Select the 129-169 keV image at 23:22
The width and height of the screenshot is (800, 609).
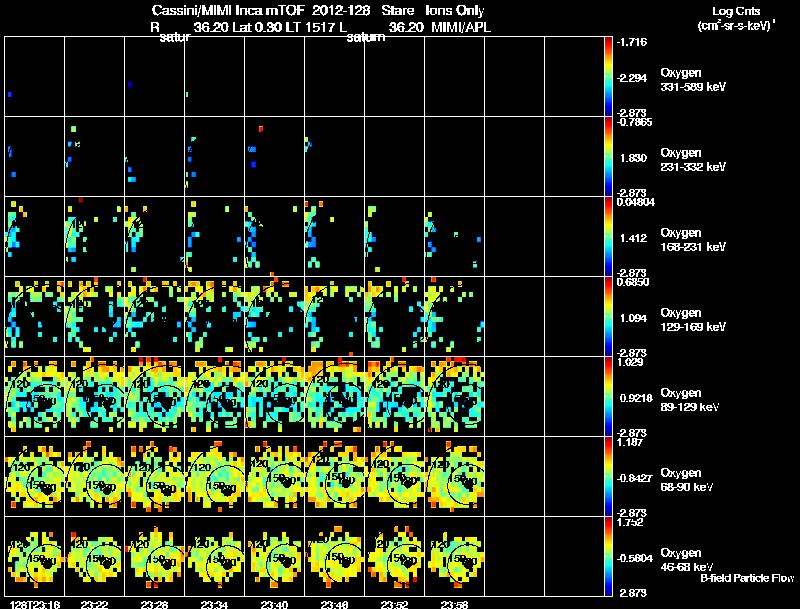[95, 316]
